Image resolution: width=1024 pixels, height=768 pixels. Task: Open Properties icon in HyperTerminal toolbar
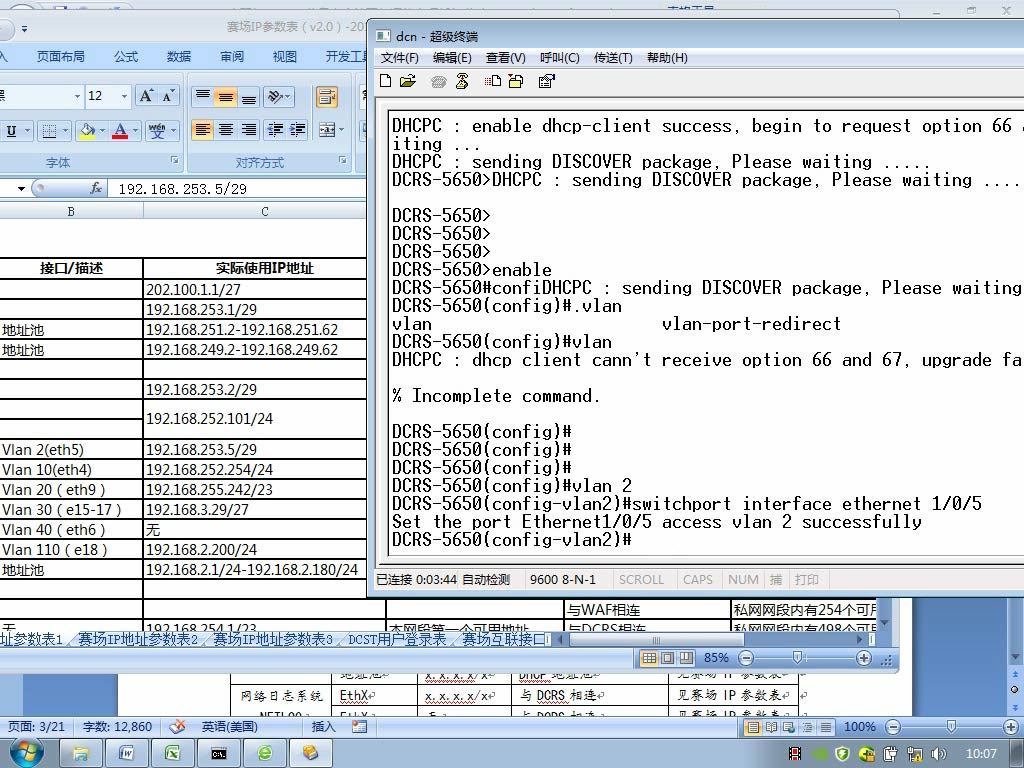546,81
